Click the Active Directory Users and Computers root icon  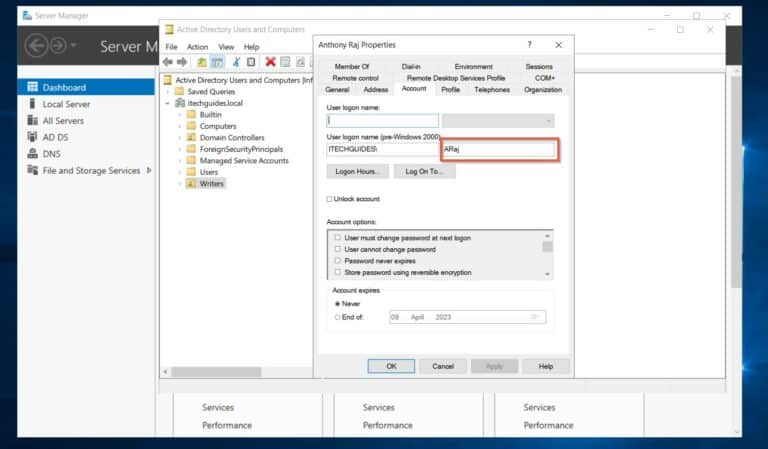point(168,80)
